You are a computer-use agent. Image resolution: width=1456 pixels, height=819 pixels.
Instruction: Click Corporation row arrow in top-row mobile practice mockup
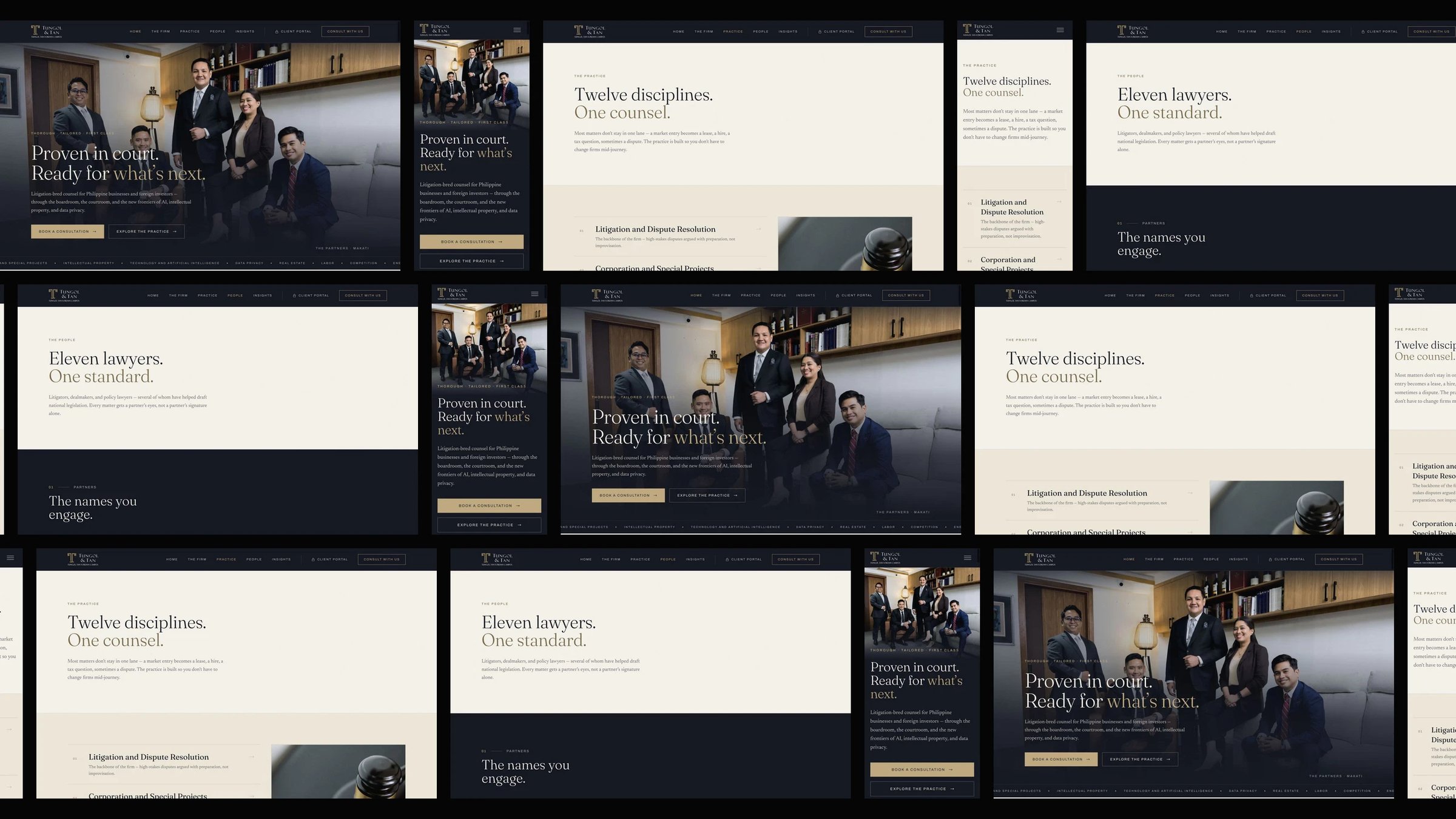[x=1059, y=260]
